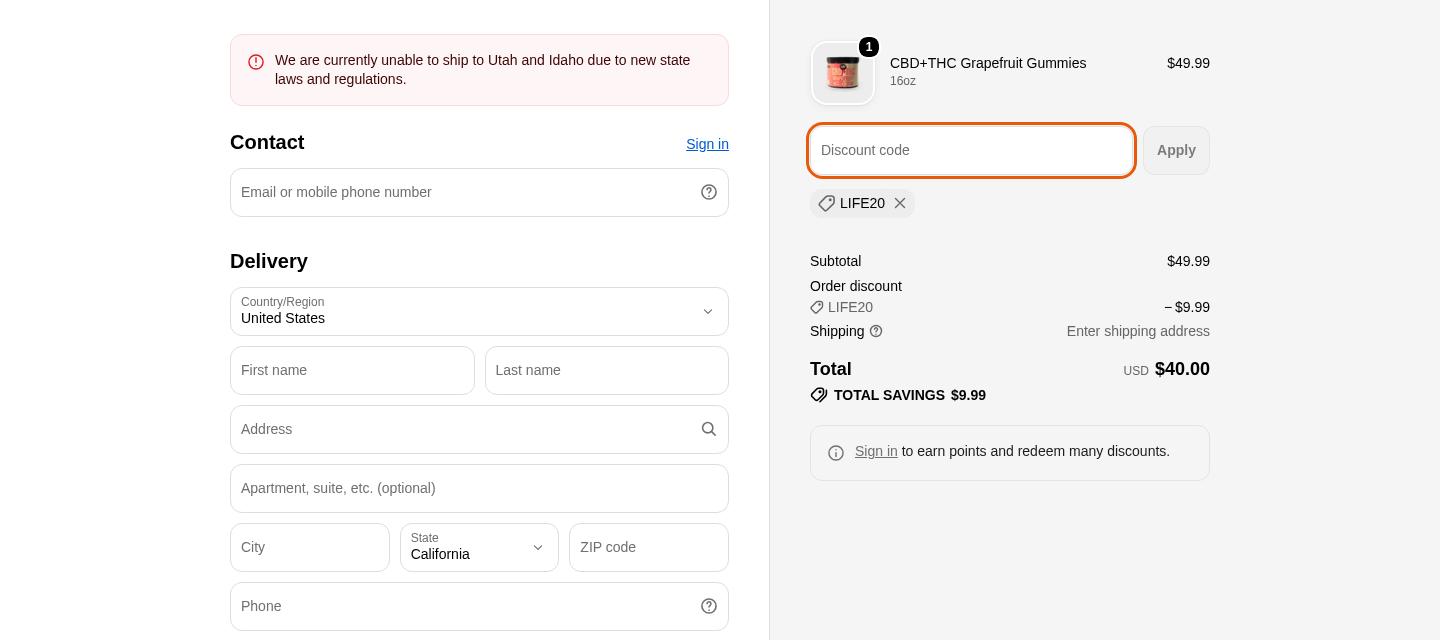Focus the Email or mobile phone field
The height and width of the screenshot is (640, 1440).
pyautogui.click(x=479, y=192)
